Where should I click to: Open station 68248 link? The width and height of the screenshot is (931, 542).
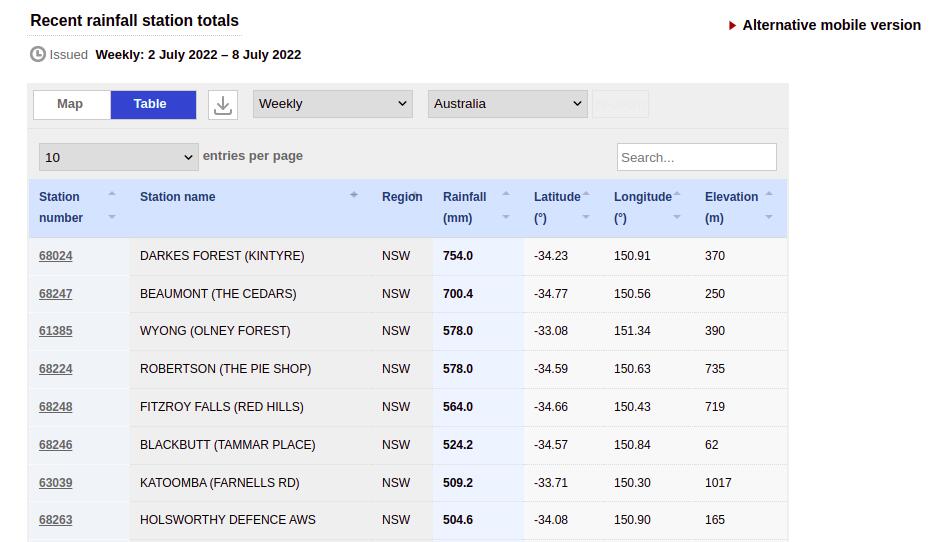tap(56, 407)
